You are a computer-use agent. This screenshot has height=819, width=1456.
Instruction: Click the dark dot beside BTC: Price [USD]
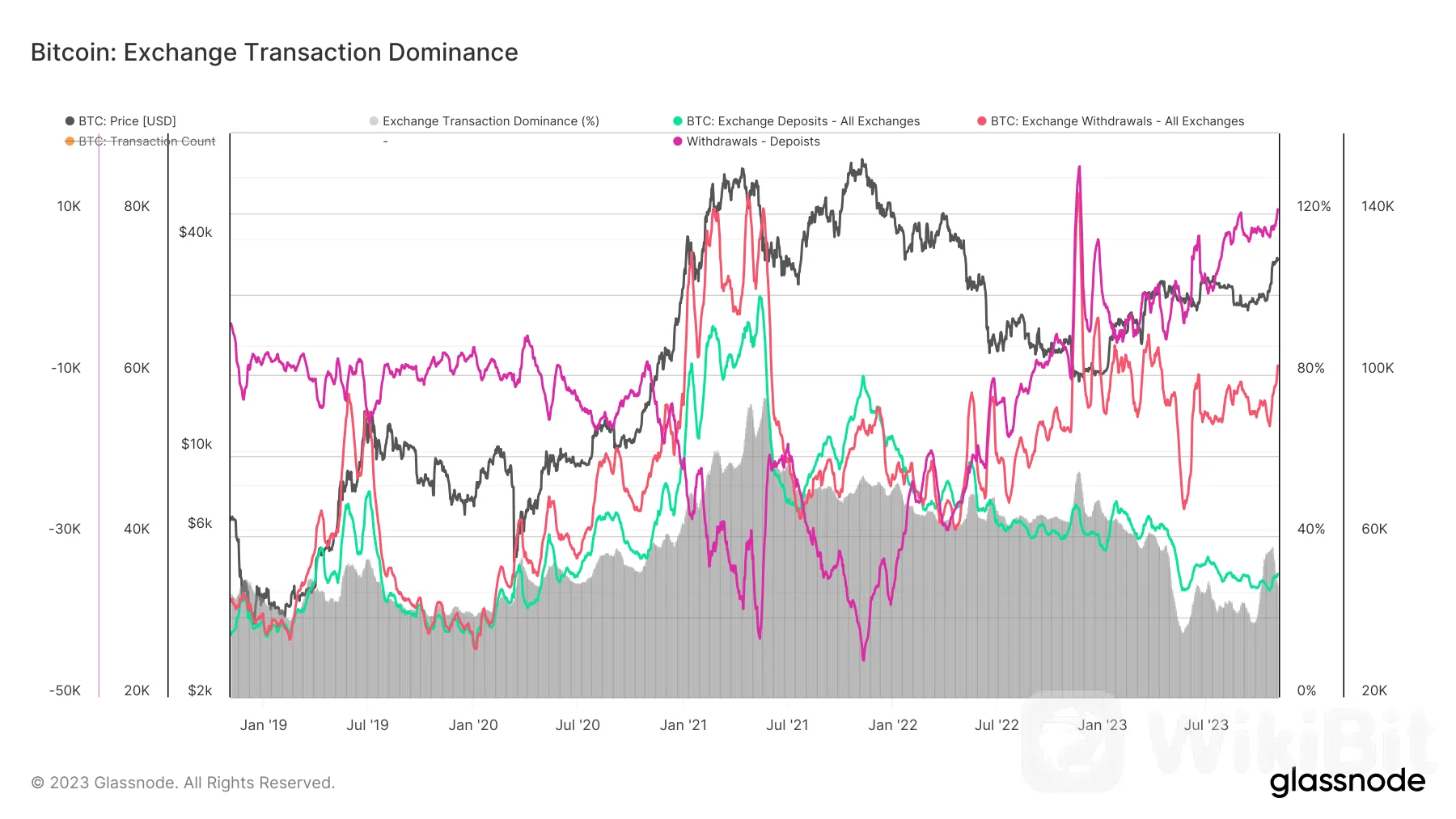tap(70, 121)
